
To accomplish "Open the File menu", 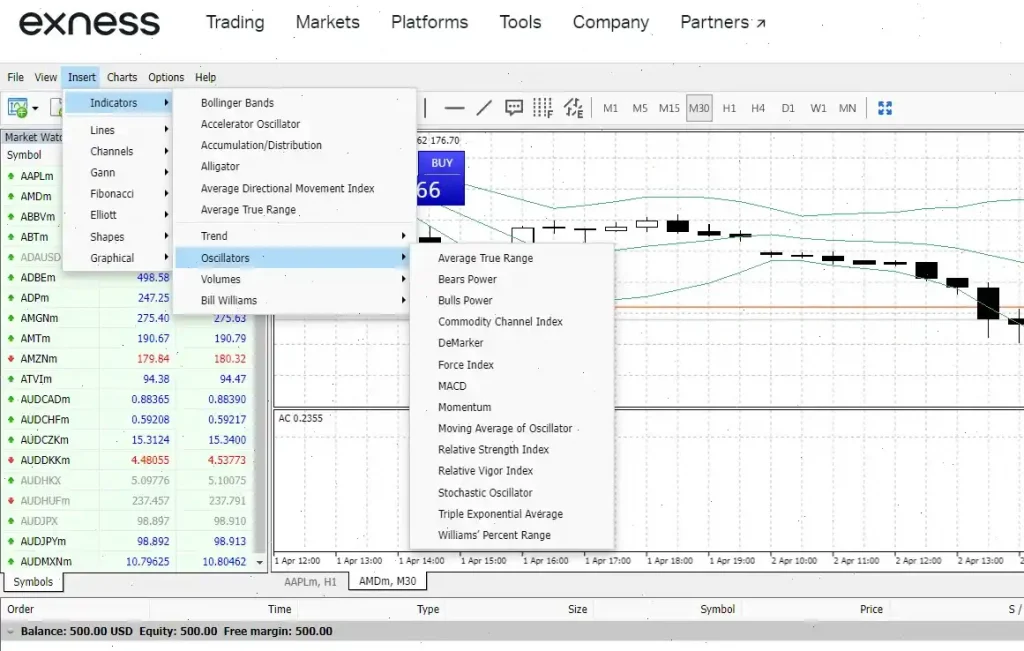I will pos(16,77).
